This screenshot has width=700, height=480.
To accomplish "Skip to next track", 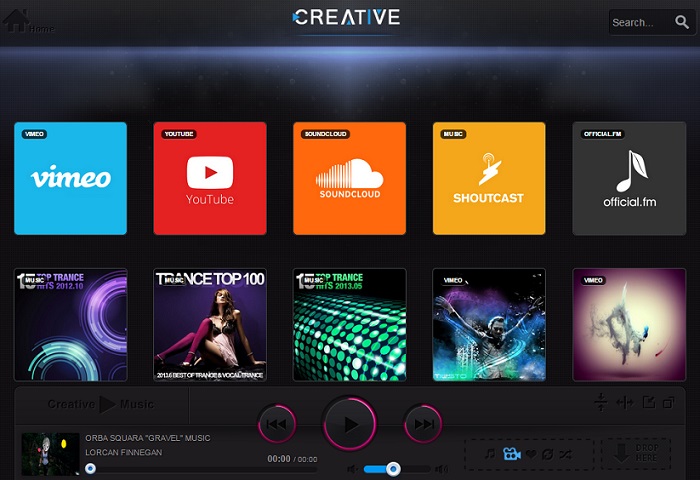I will coord(423,424).
